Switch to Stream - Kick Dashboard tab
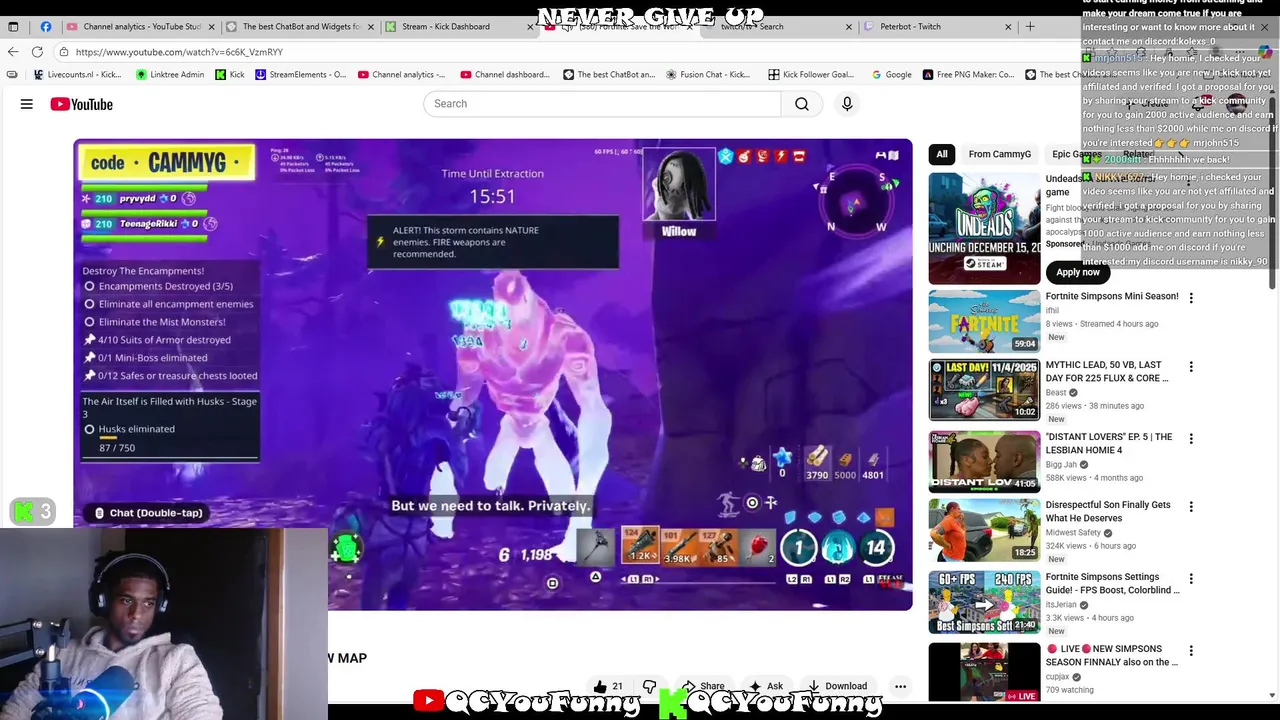 click(460, 27)
